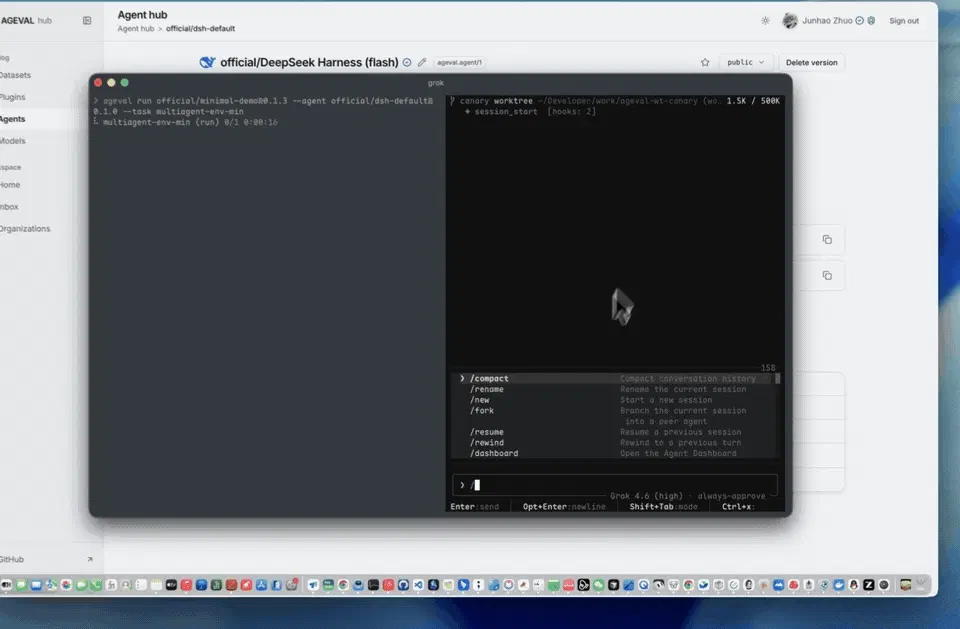Click the 'Open the Agent Dashboard' description

pos(678,454)
